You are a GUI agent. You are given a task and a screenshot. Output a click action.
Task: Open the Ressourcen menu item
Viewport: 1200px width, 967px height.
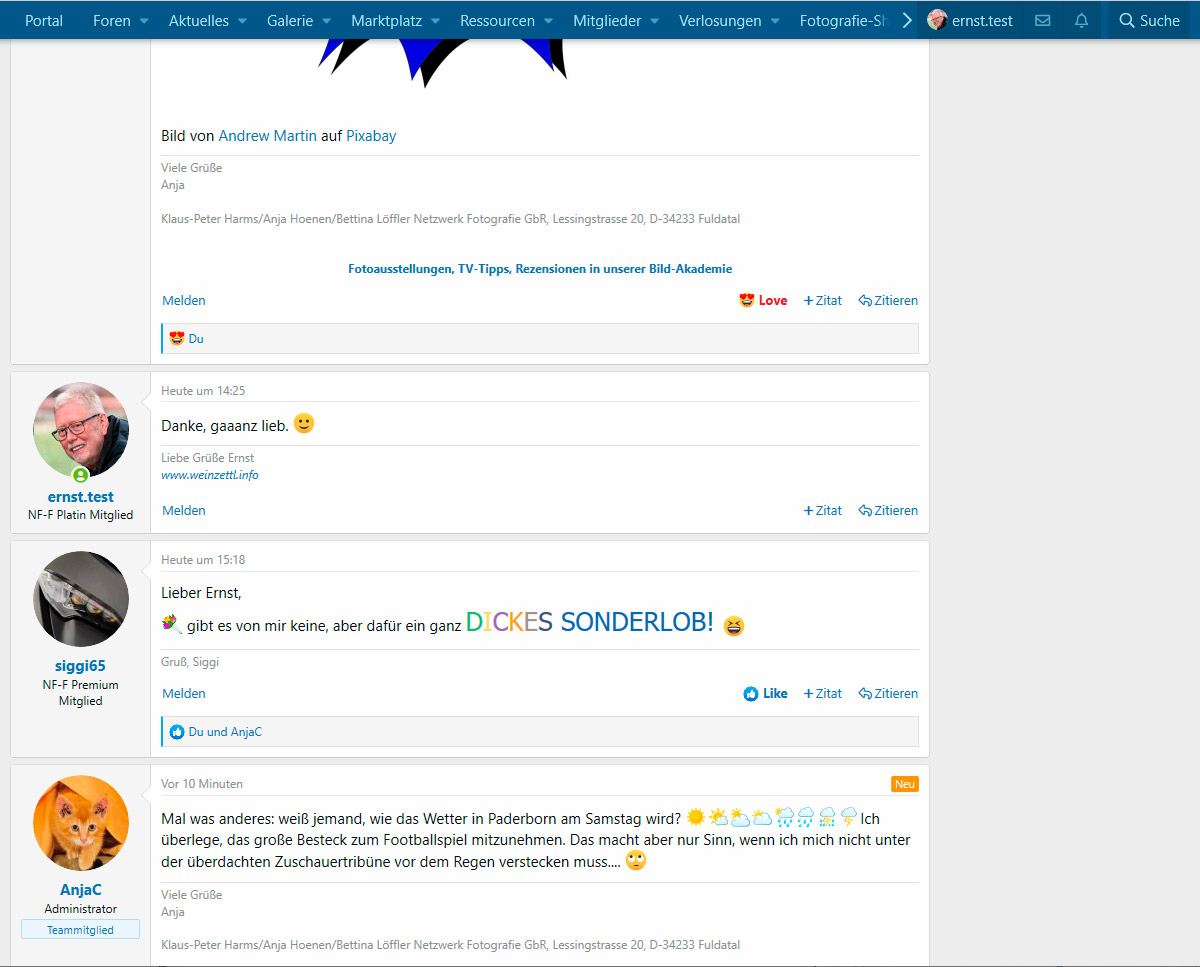(x=497, y=20)
